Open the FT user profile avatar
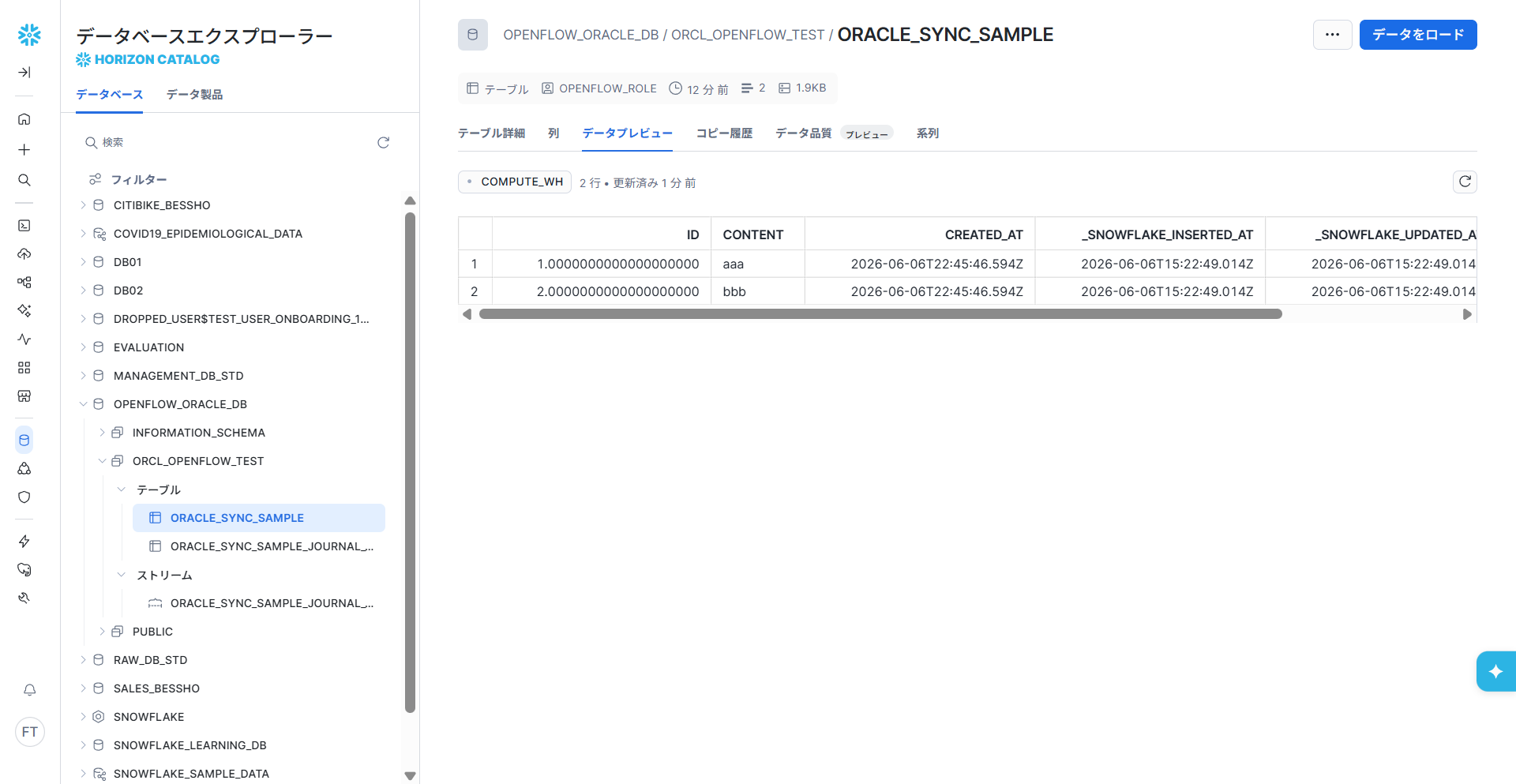This screenshot has width=1516, height=784. click(x=30, y=732)
